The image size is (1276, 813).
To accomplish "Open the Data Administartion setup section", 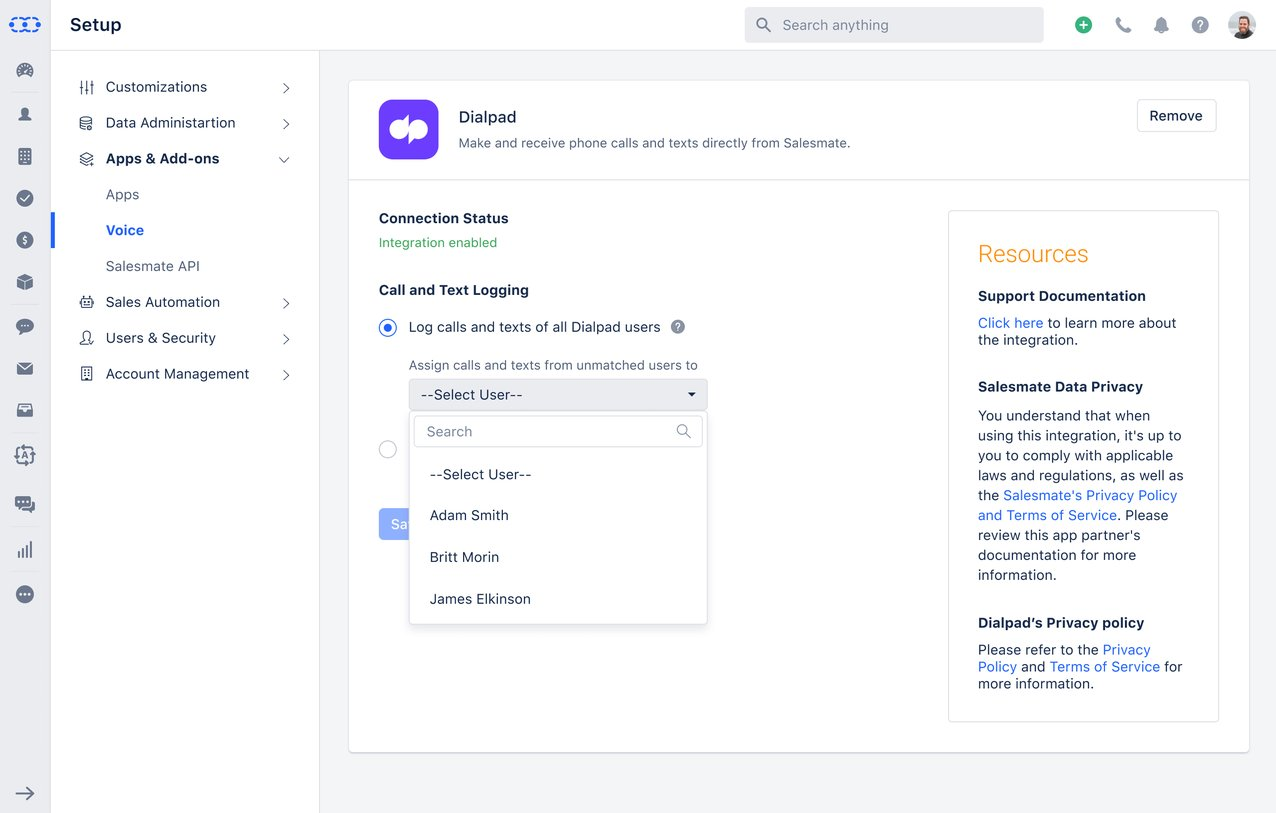I will pyautogui.click(x=171, y=123).
